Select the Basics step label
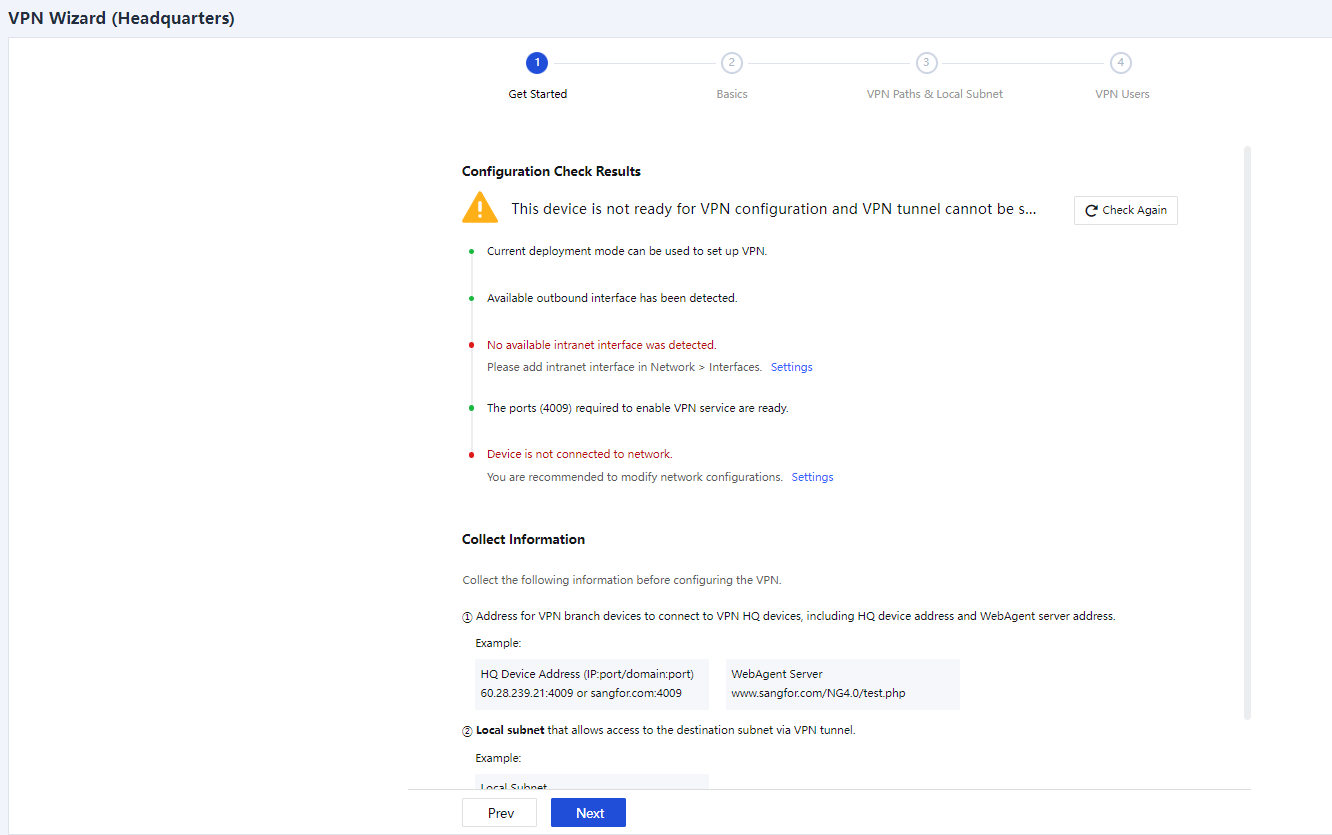Screen dimensions: 1332x835 [x=732, y=94]
